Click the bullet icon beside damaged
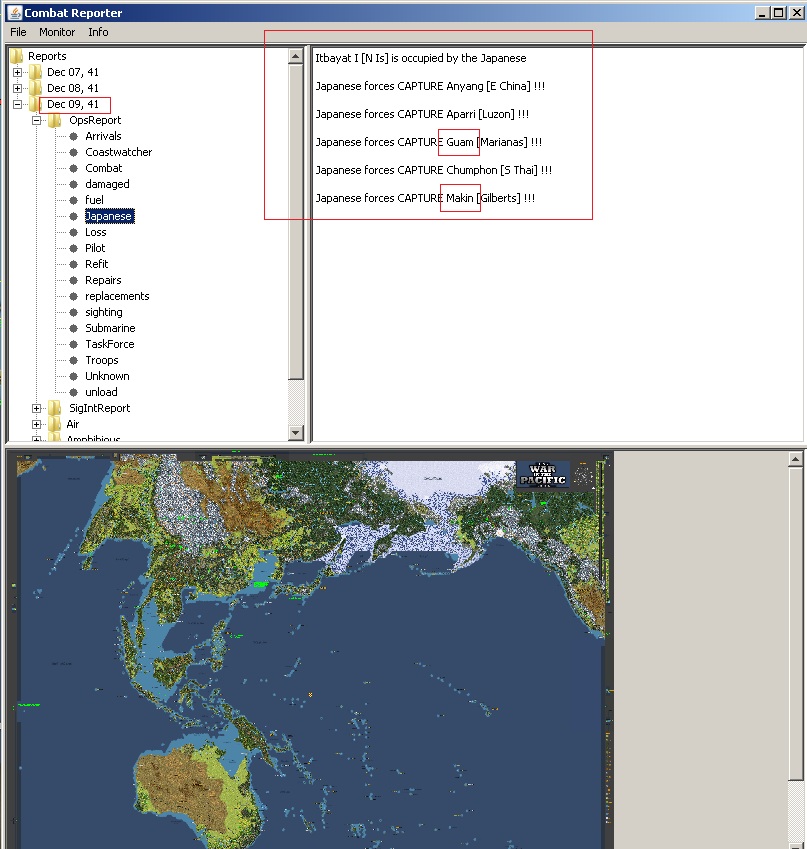 [74, 184]
